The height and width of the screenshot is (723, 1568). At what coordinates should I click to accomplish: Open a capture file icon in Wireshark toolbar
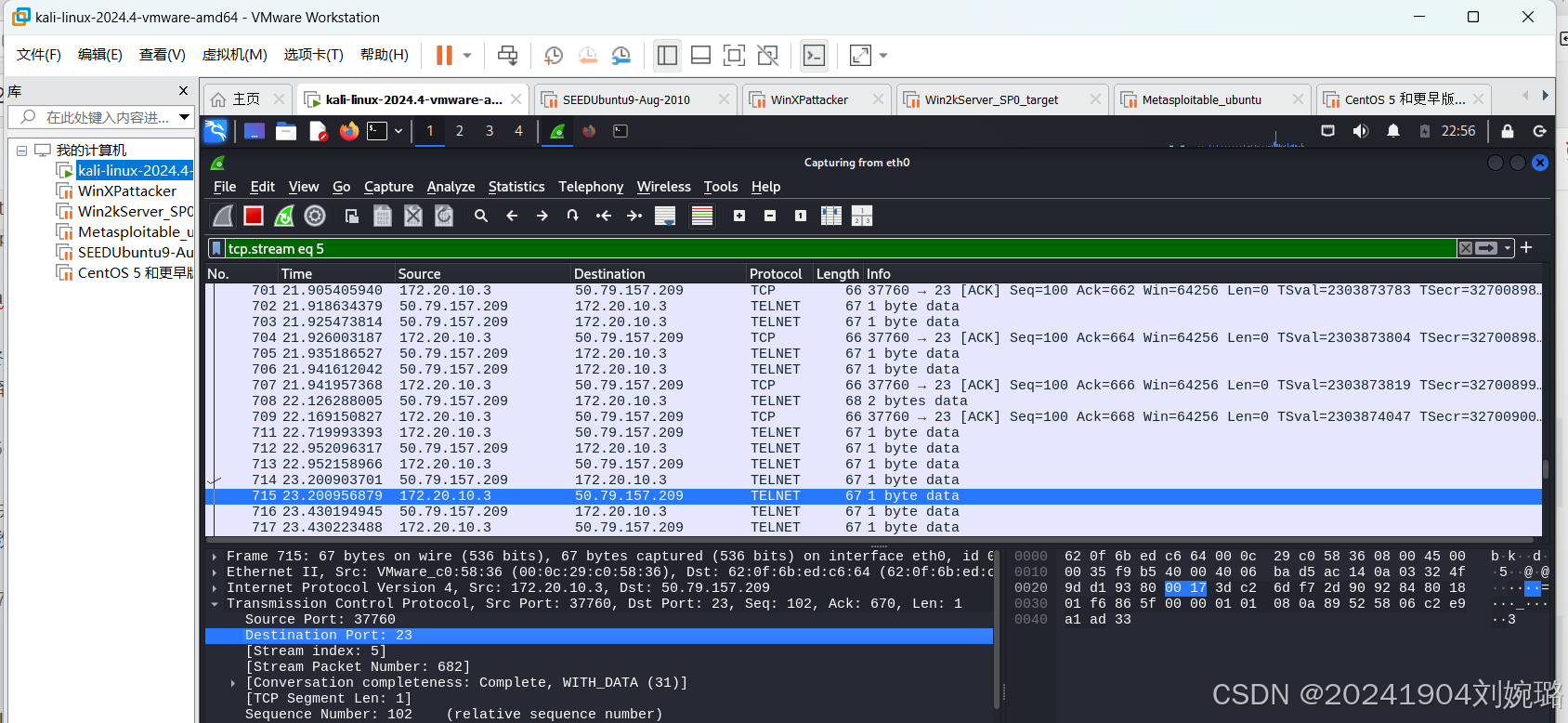[x=352, y=216]
